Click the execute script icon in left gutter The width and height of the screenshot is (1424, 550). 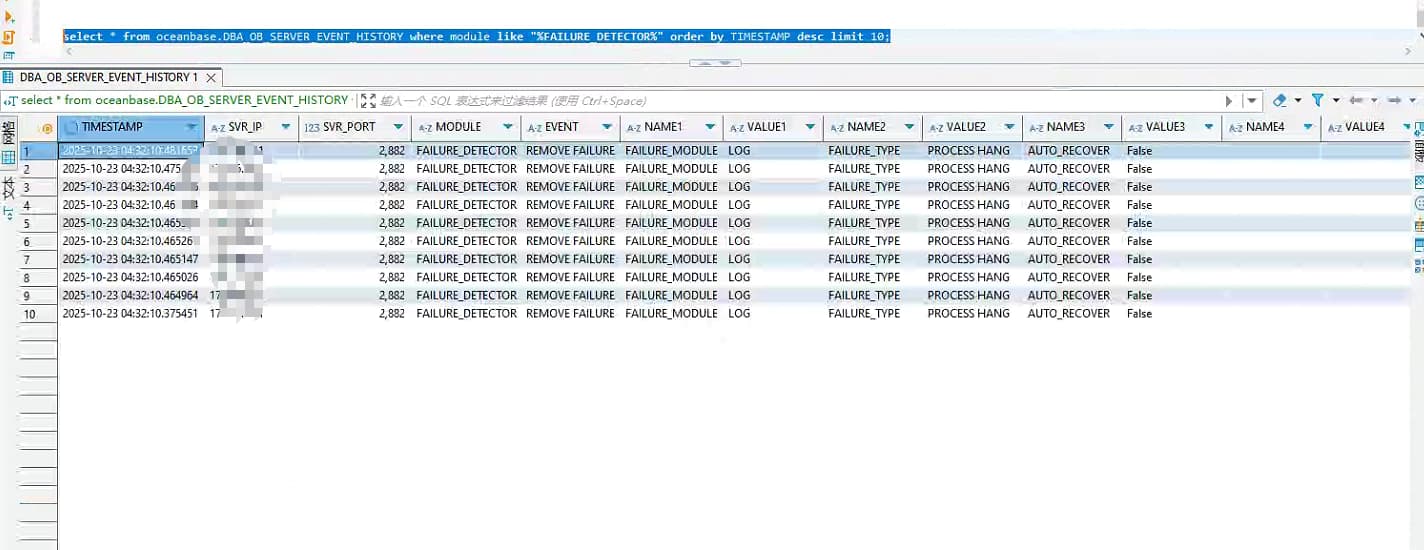pos(9,37)
